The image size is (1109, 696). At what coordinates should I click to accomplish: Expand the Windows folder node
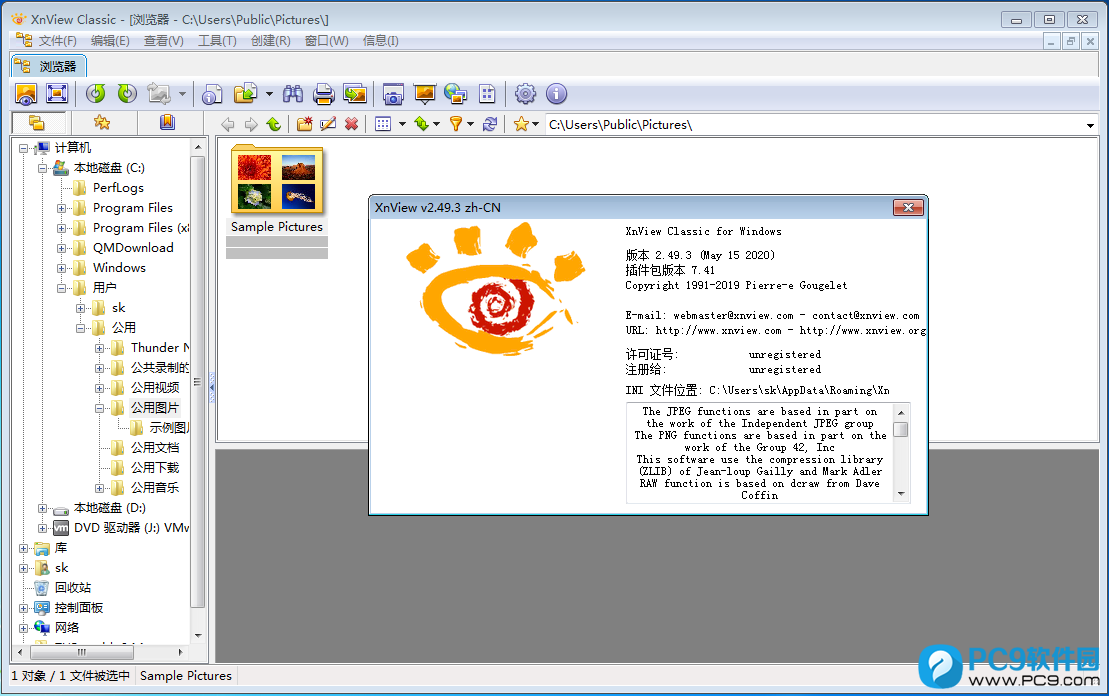point(62,269)
